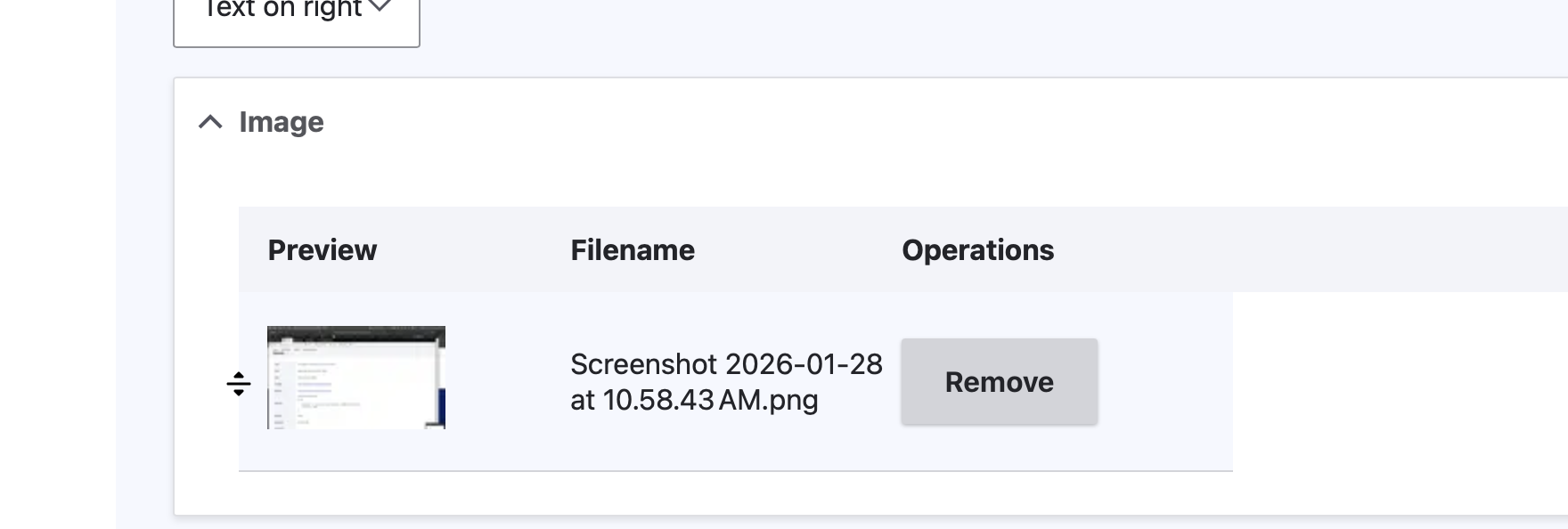Click the date portion "2026-01-28" of filename
This screenshot has height=529, width=1568.
point(804,364)
